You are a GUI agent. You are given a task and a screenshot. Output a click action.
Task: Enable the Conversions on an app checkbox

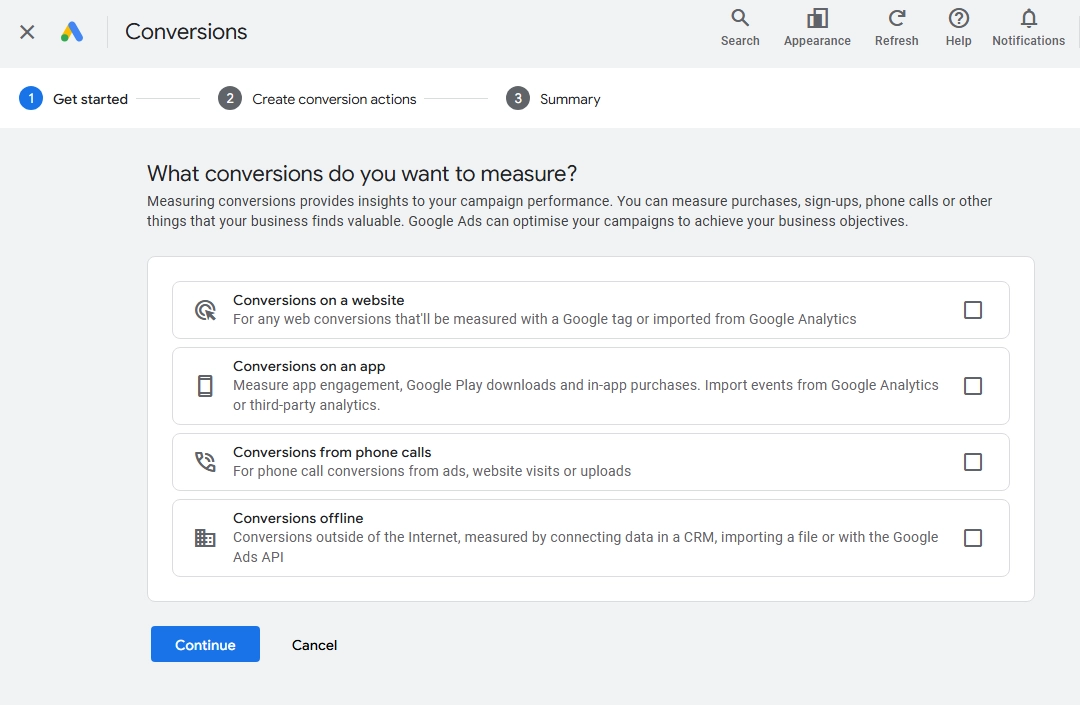[973, 386]
